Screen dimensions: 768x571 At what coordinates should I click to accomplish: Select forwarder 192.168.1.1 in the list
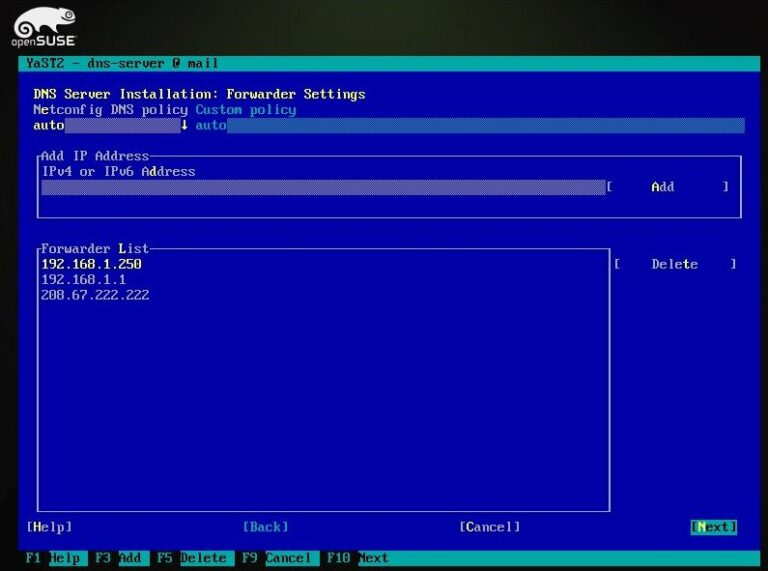[83, 280]
